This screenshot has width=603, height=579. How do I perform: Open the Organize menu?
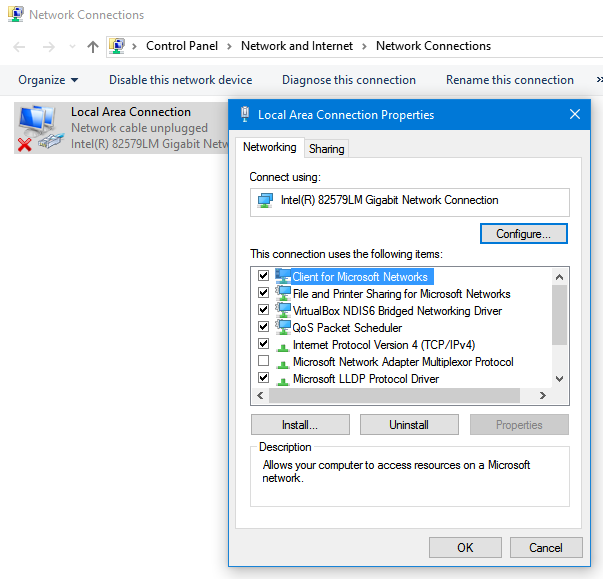(x=48, y=80)
